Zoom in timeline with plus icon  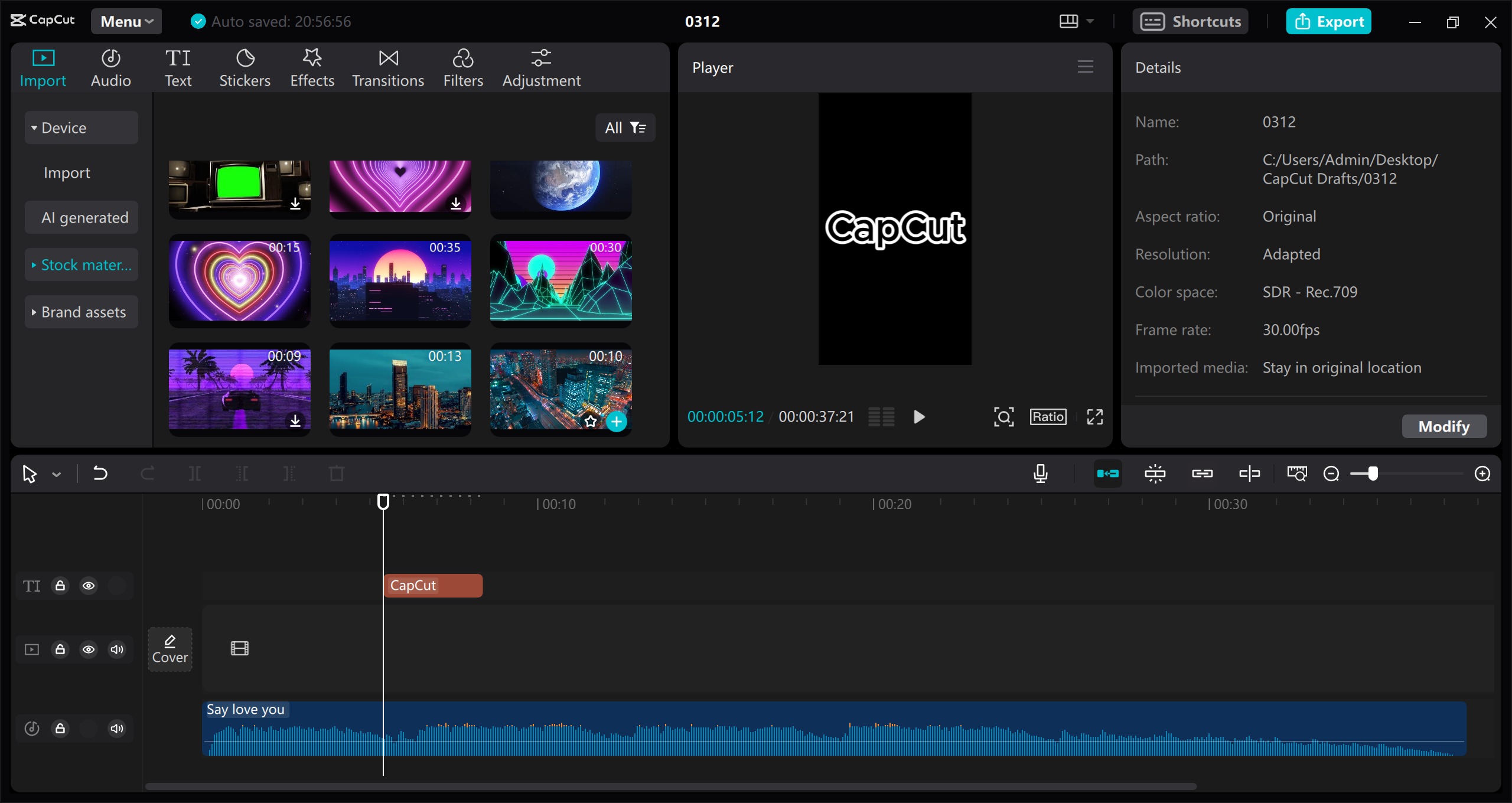1482,474
